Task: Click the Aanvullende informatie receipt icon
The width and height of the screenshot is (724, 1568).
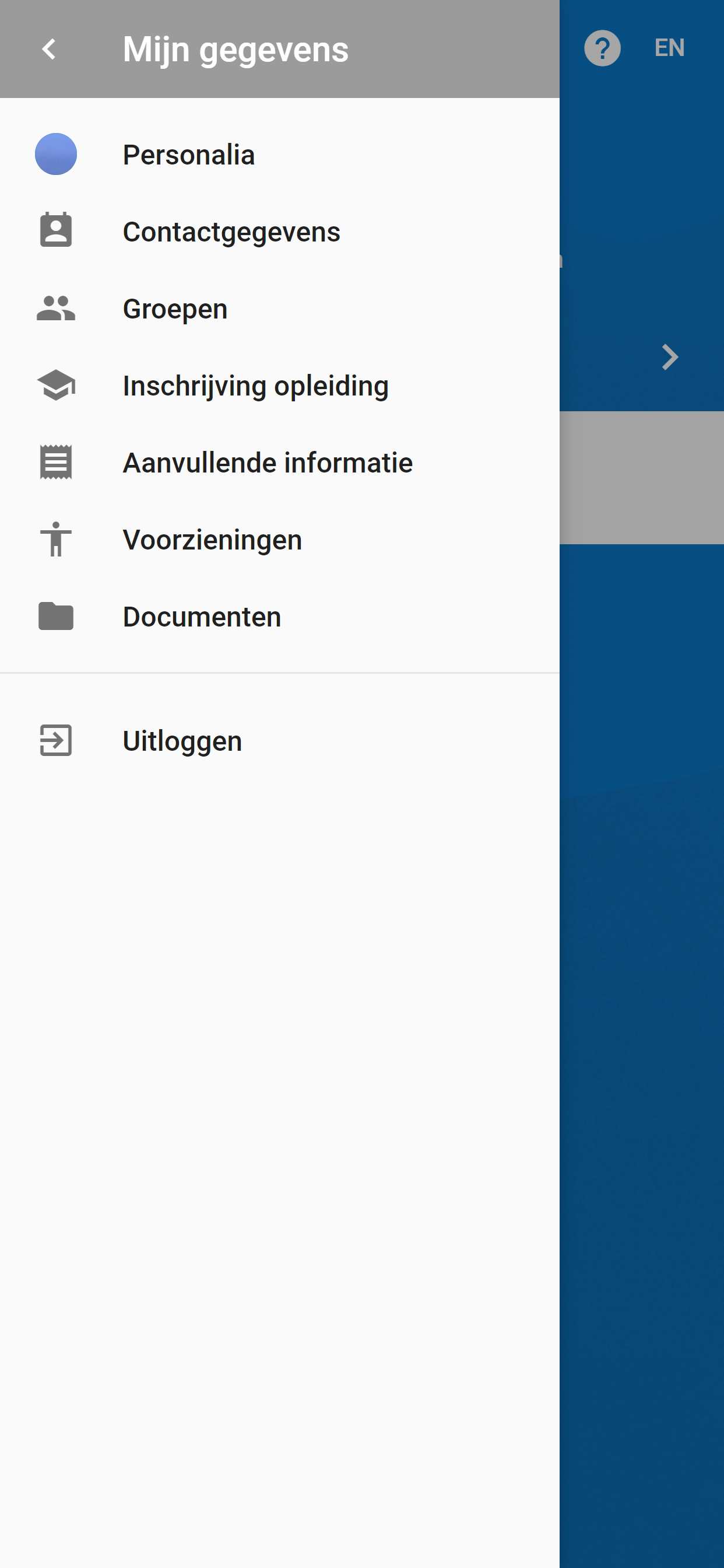Action: [56, 462]
